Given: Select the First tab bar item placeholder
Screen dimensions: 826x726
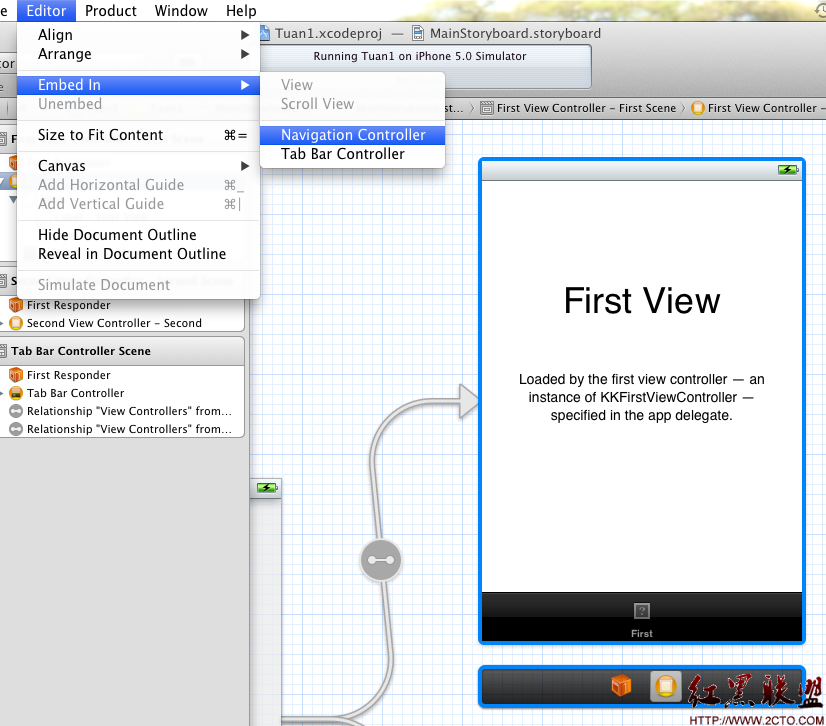Looking at the screenshot, I should coord(642,618).
